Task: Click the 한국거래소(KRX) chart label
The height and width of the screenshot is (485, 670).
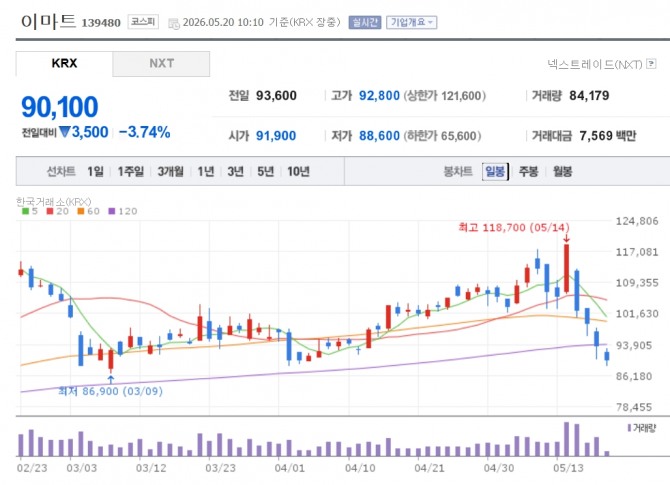Action: pos(53,202)
